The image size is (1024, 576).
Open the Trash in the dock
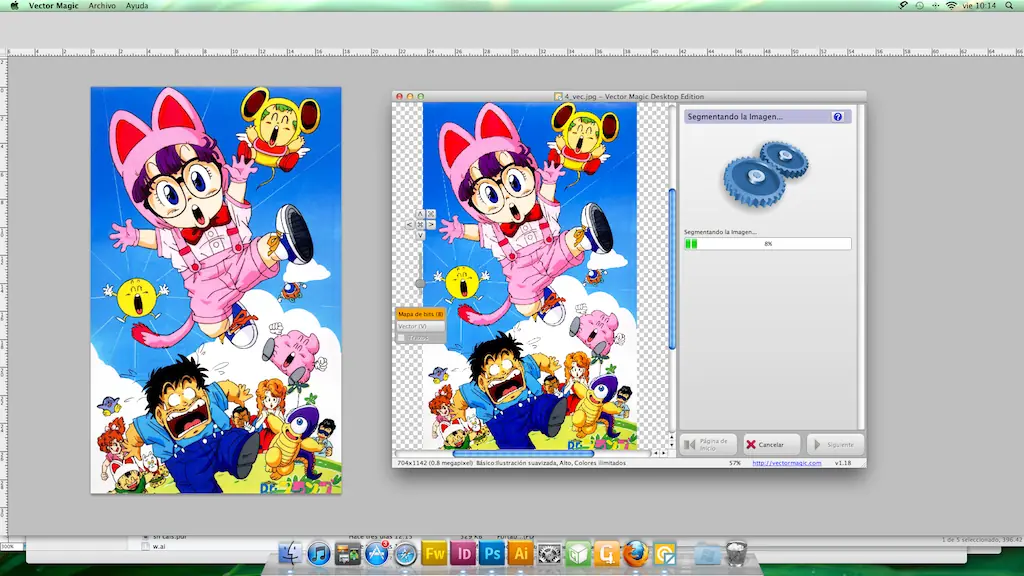click(736, 554)
